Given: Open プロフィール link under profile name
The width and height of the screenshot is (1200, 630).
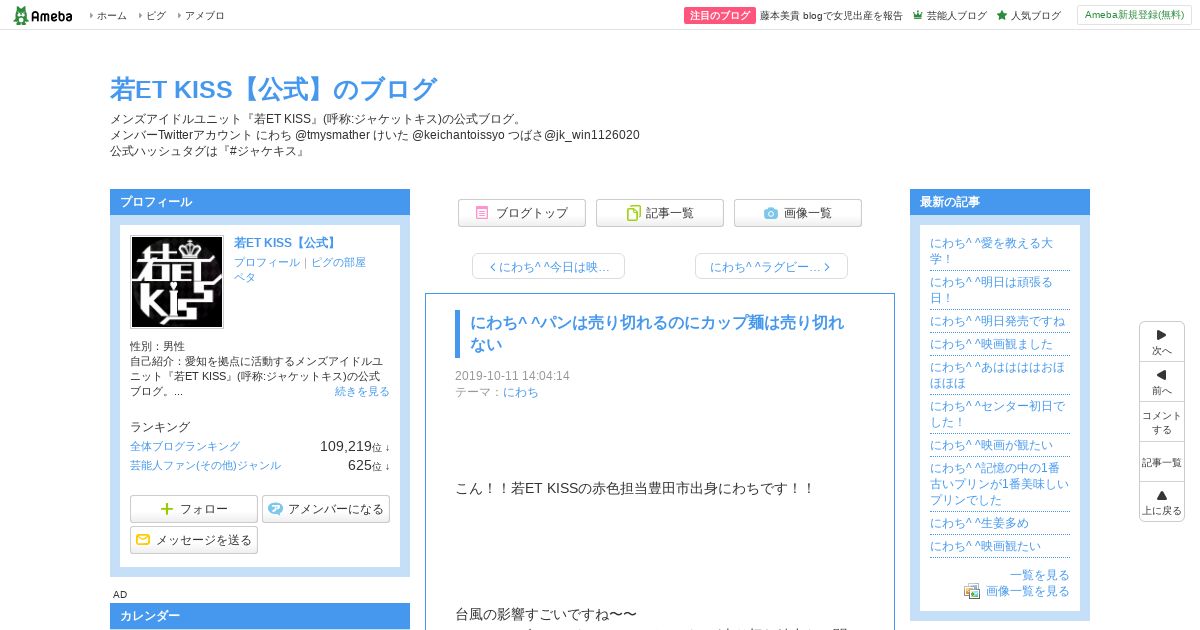Looking at the screenshot, I should coord(267,263).
